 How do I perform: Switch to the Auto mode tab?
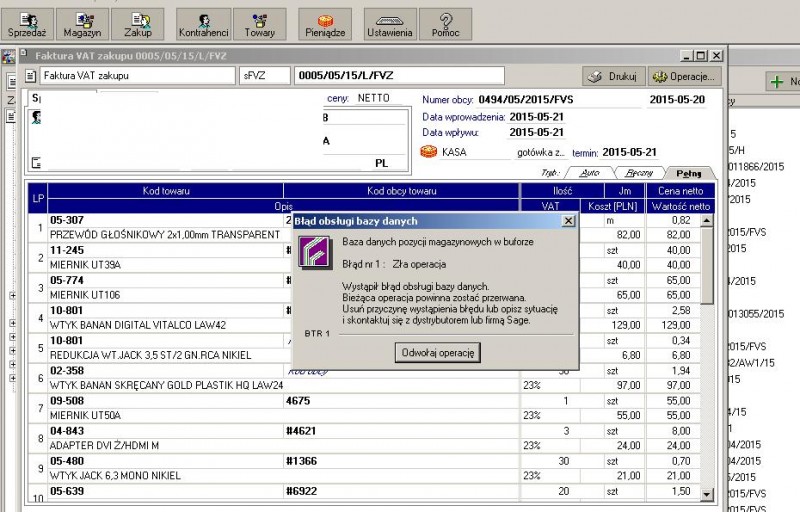click(x=589, y=173)
